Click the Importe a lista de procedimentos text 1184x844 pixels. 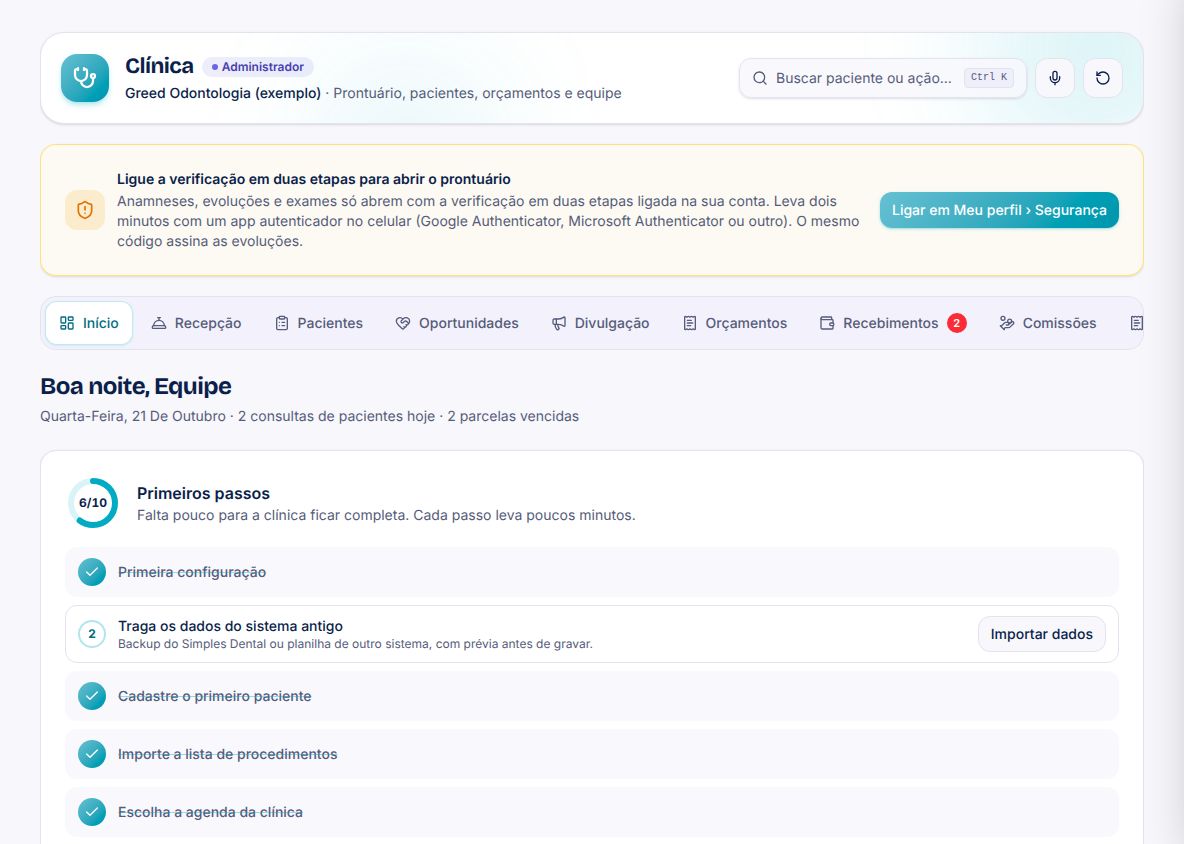click(227, 754)
